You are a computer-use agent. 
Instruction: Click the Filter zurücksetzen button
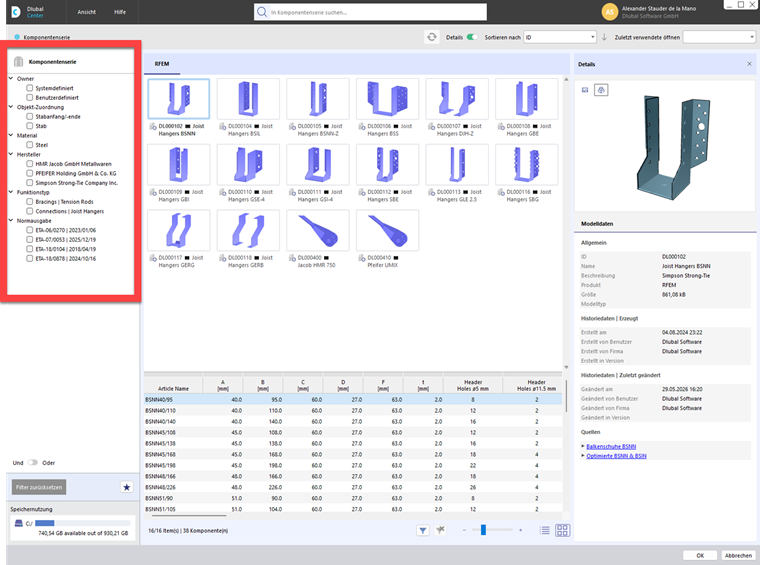pos(39,487)
